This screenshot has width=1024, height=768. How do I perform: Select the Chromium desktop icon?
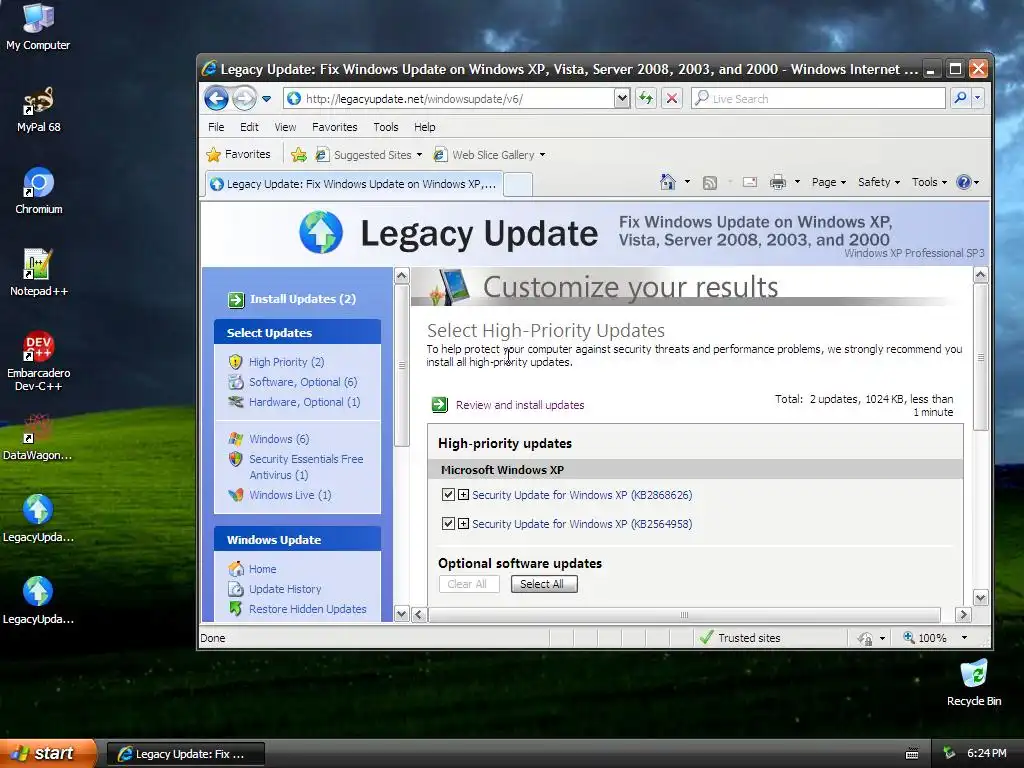39,191
